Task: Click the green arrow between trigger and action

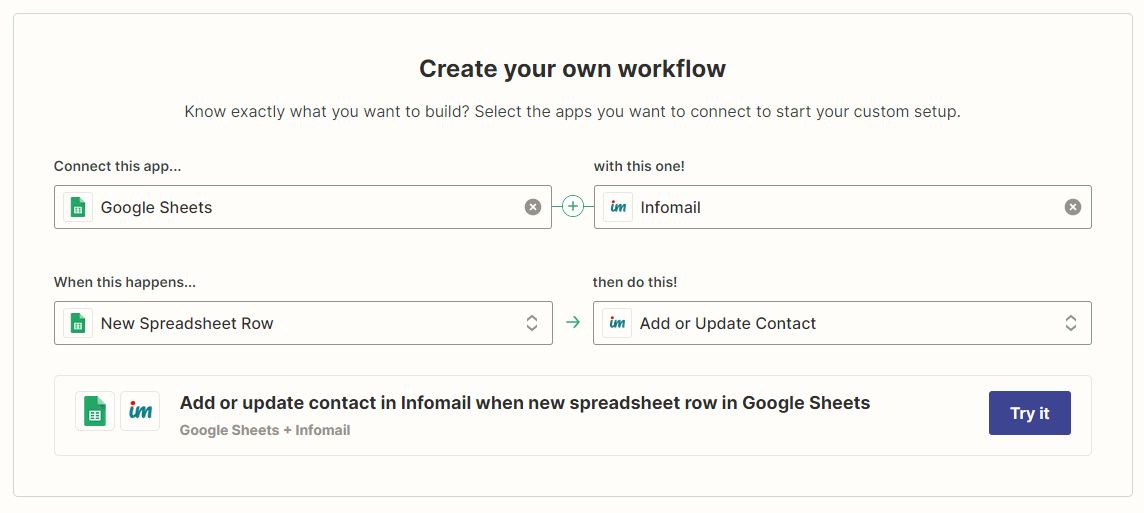Action: (x=573, y=323)
